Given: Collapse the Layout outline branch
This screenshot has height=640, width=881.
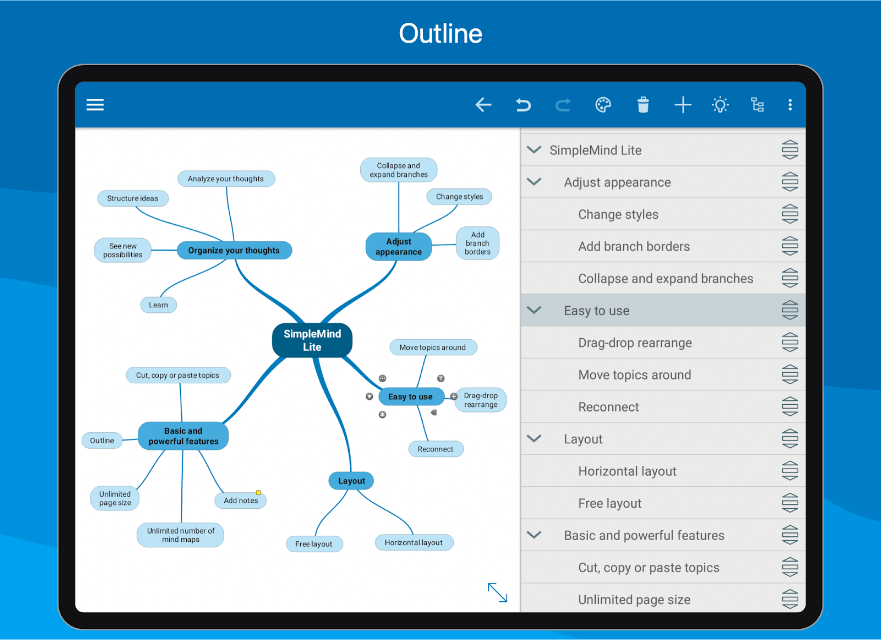Looking at the screenshot, I should pyautogui.click(x=534, y=439).
